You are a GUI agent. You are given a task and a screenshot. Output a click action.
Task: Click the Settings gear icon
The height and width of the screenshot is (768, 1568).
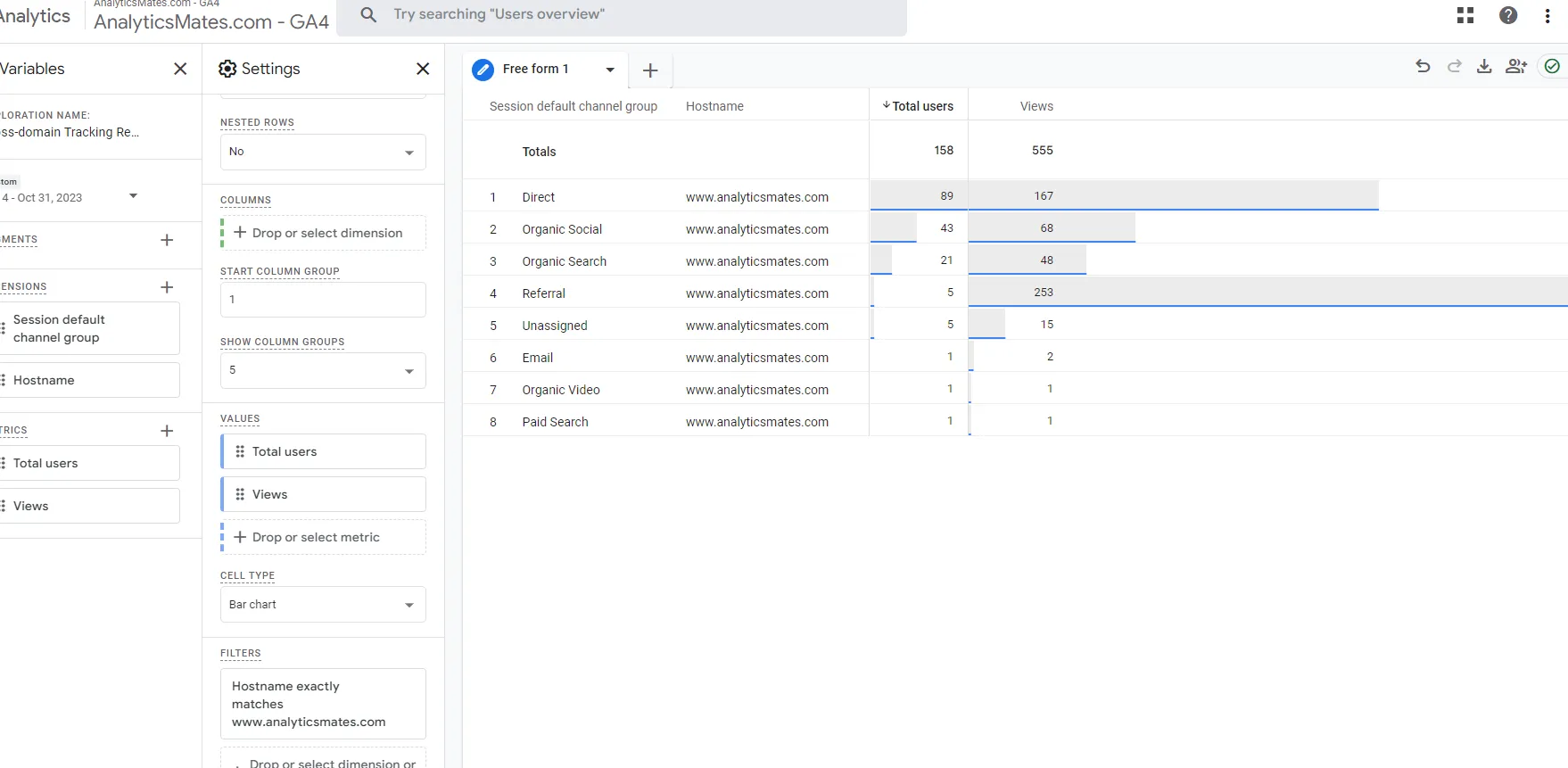[x=227, y=69]
